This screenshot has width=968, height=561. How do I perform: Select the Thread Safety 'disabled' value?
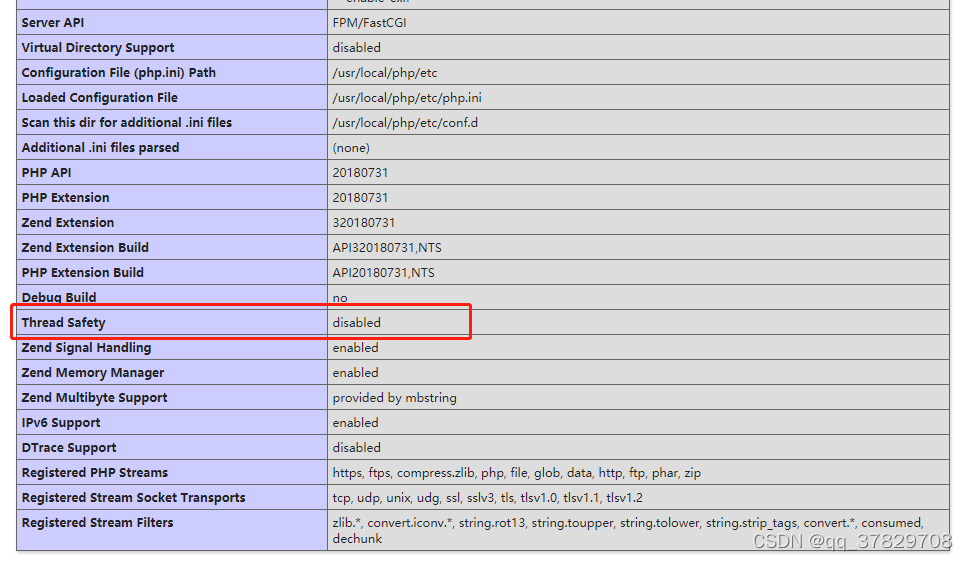pyautogui.click(x=356, y=323)
